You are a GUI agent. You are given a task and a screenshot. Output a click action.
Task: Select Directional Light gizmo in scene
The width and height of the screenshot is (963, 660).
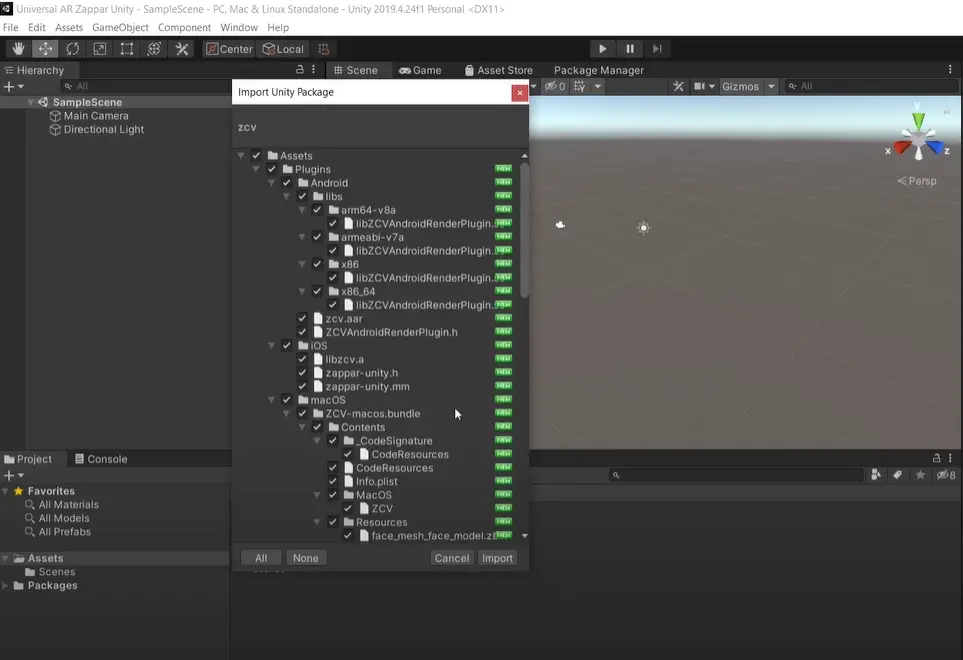(x=644, y=228)
